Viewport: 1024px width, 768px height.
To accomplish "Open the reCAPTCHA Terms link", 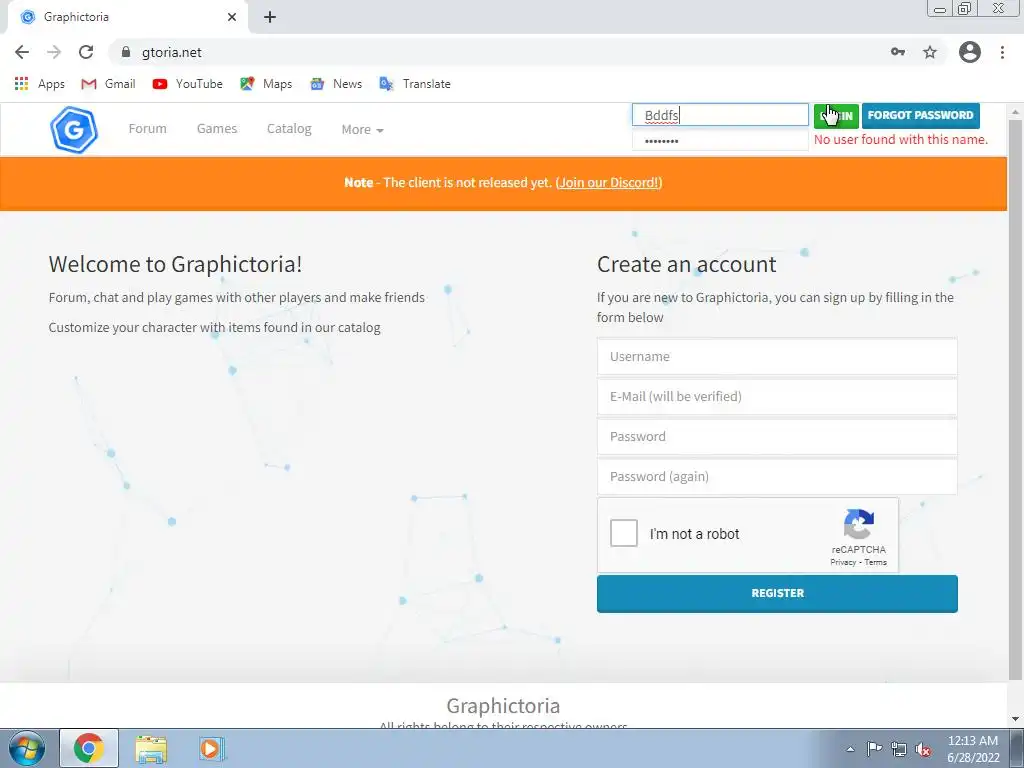I will 876,562.
